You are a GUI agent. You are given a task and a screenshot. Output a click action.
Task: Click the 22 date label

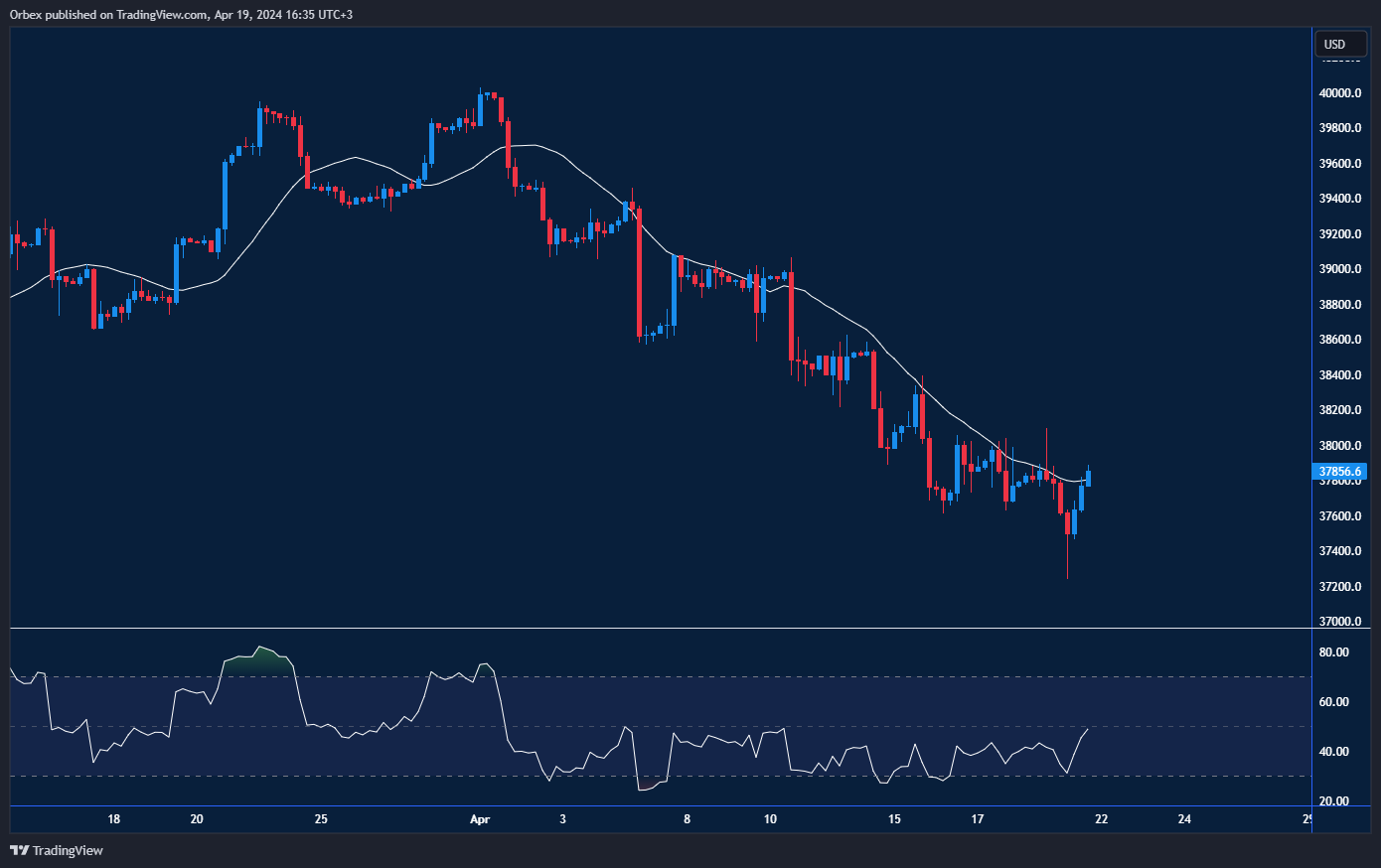pos(1100,820)
